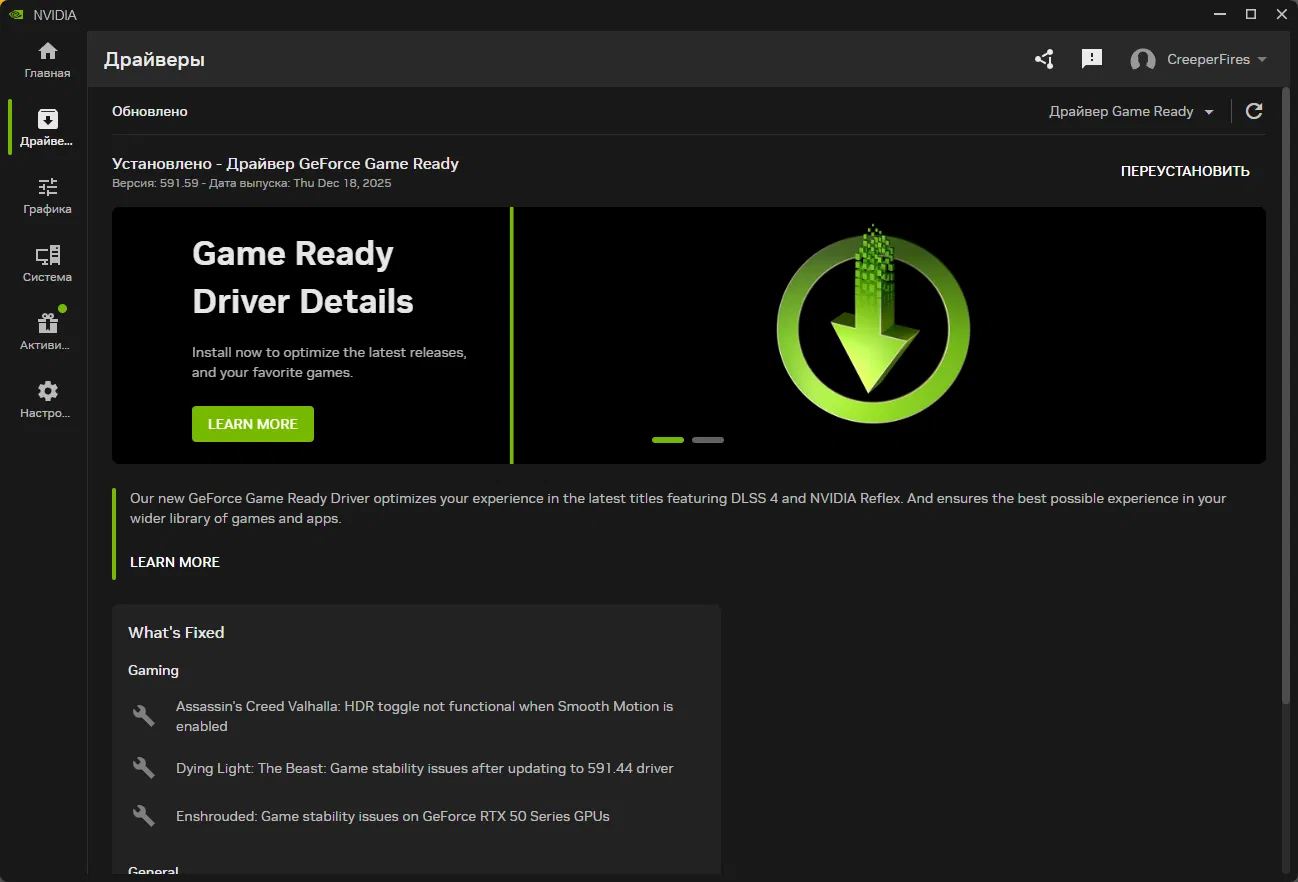
Task: Click the share icon in header
Action: coord(1044,59)
